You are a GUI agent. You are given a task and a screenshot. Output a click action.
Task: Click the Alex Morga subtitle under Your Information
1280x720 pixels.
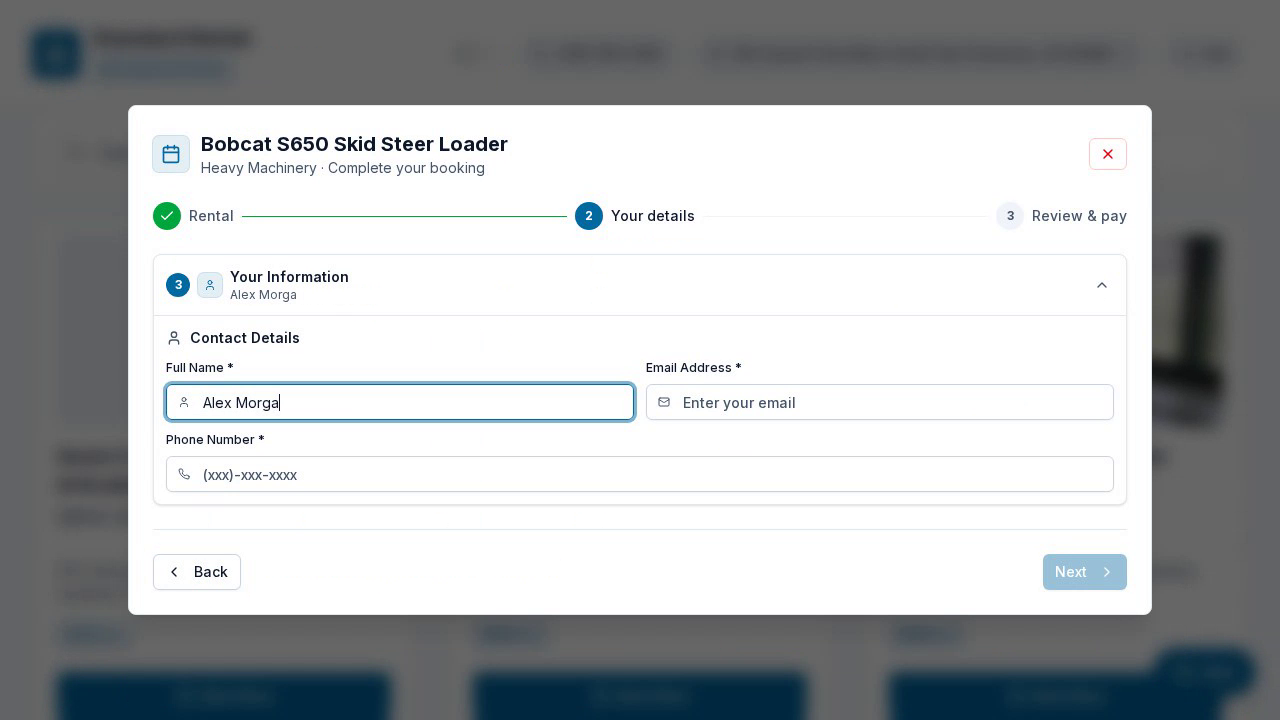tap(263, 295)
